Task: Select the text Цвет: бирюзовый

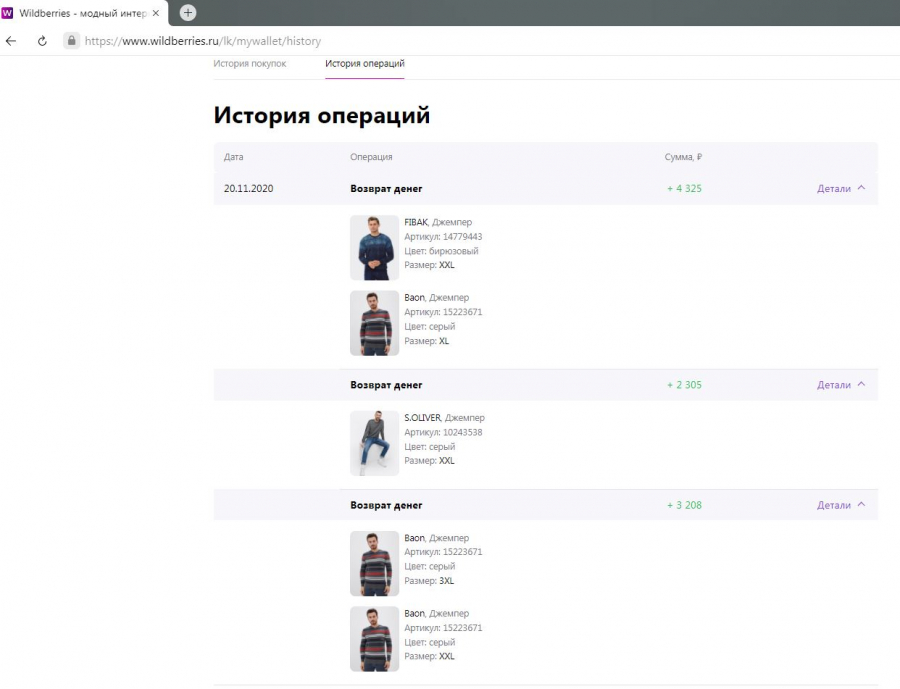Action: 441,251
